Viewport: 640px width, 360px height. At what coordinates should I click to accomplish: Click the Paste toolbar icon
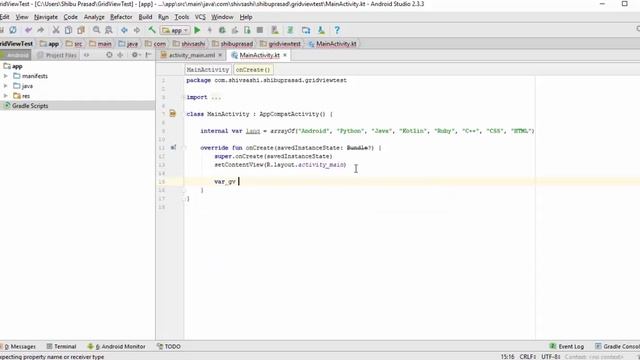click(x=81, y=30)
